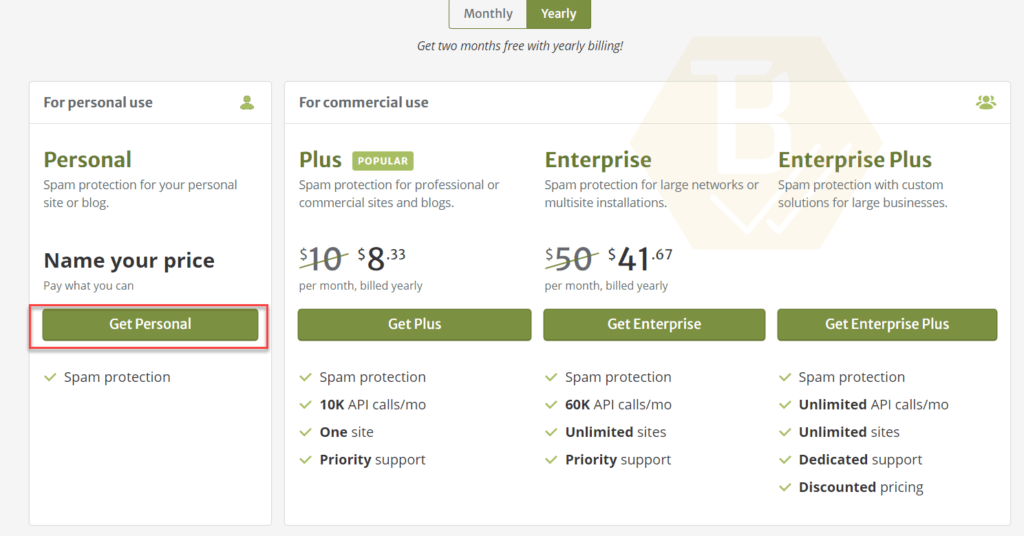Click the Name your price text
Image resolution: width=1024 pixels, height=536 pixels.
[x=129, y=260]
